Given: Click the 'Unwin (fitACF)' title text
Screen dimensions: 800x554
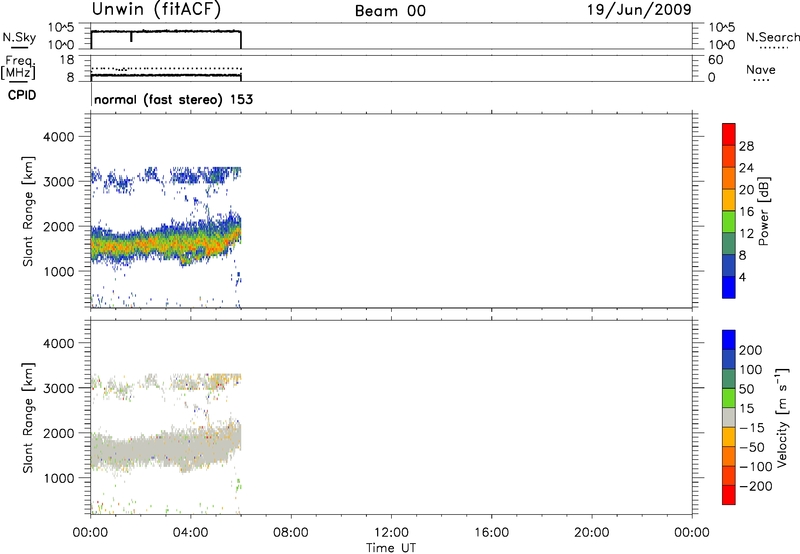Looking at the screenshot, I should pos(156,10).
